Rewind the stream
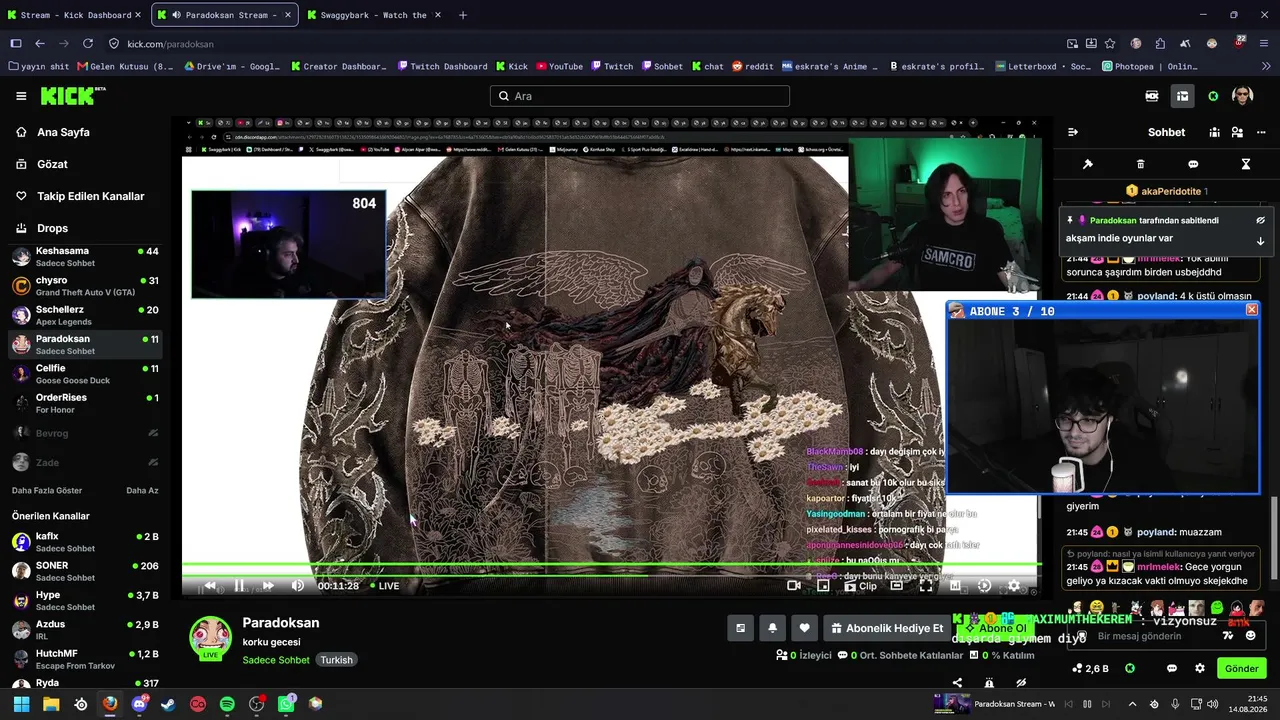Viewport: 1280px width, 720px height. tap(210, 586)
